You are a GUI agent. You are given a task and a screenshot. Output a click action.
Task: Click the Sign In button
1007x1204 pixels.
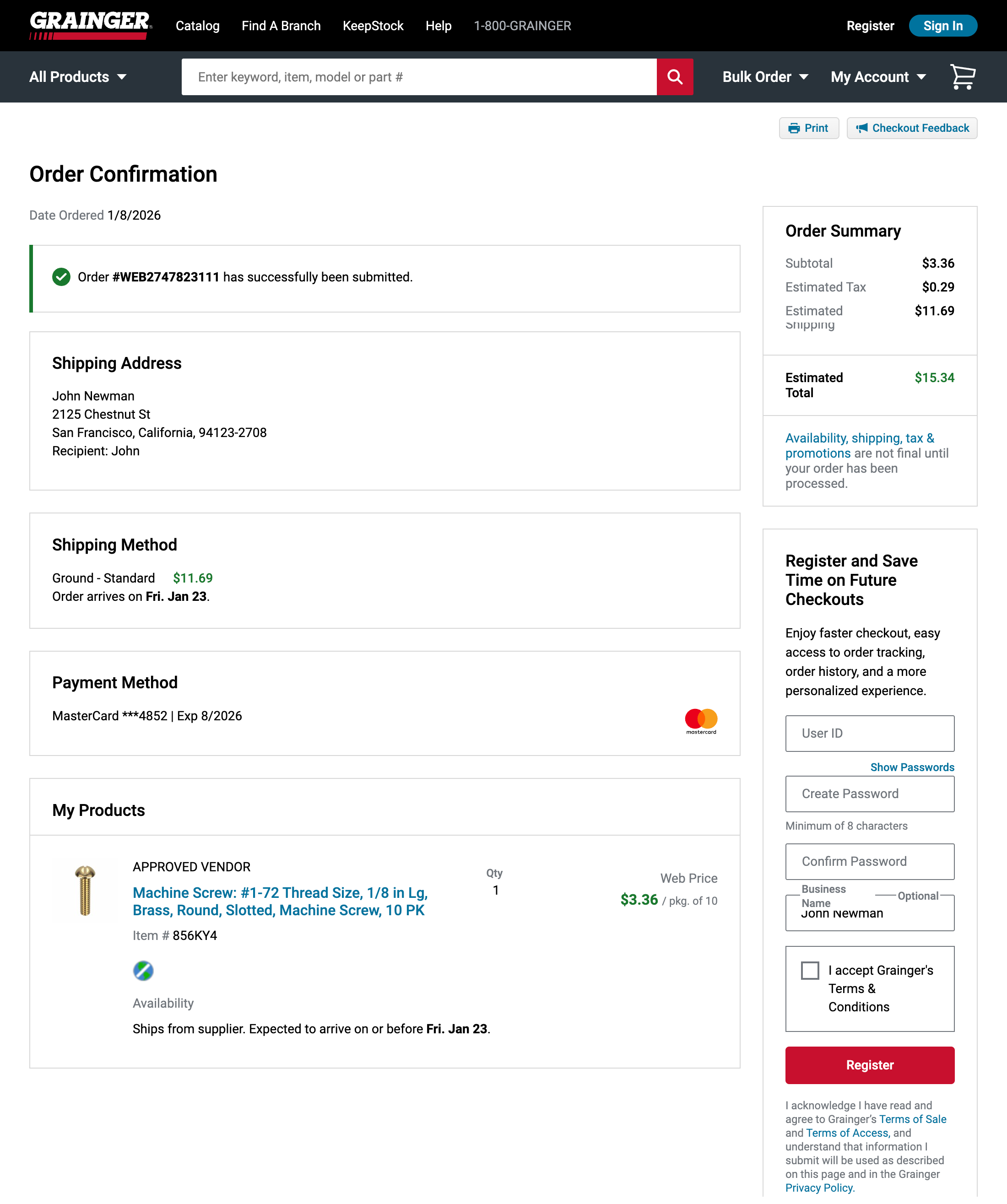click(942, 26)
